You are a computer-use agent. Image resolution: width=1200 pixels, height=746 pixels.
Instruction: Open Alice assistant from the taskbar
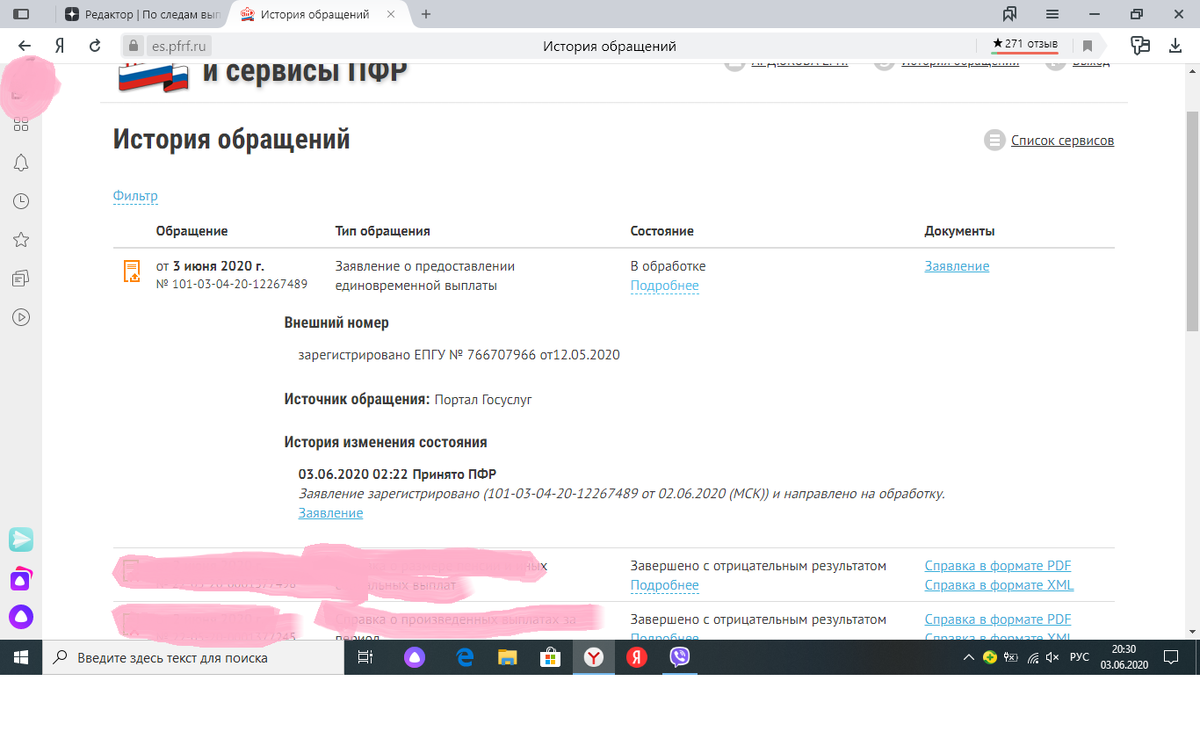[x=415, y=657]
